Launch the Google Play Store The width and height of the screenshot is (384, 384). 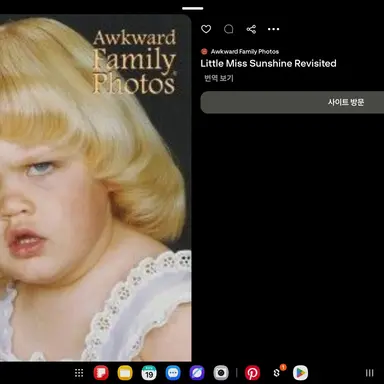(300, 373)
